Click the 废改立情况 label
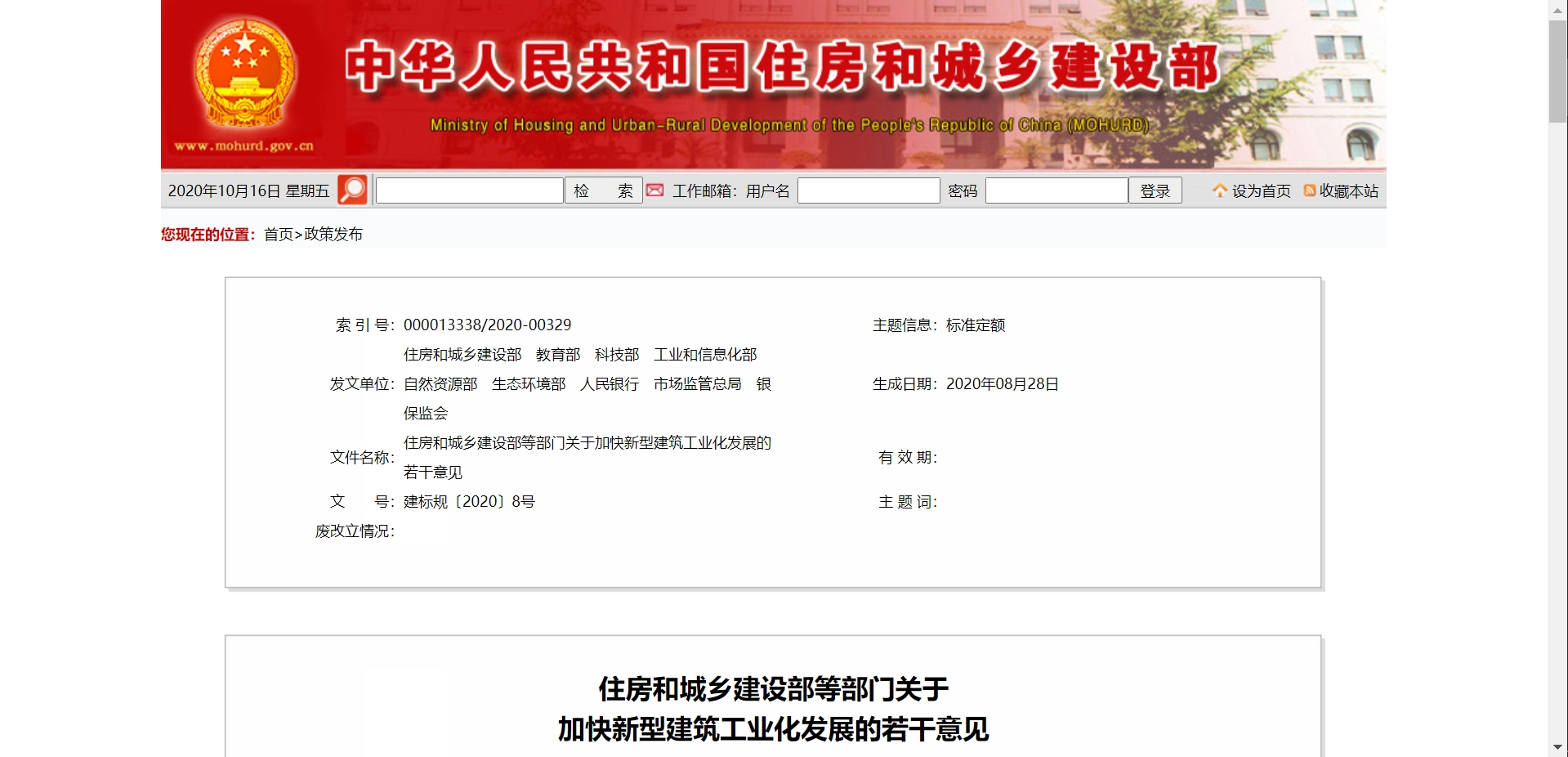 click(355, 531)
